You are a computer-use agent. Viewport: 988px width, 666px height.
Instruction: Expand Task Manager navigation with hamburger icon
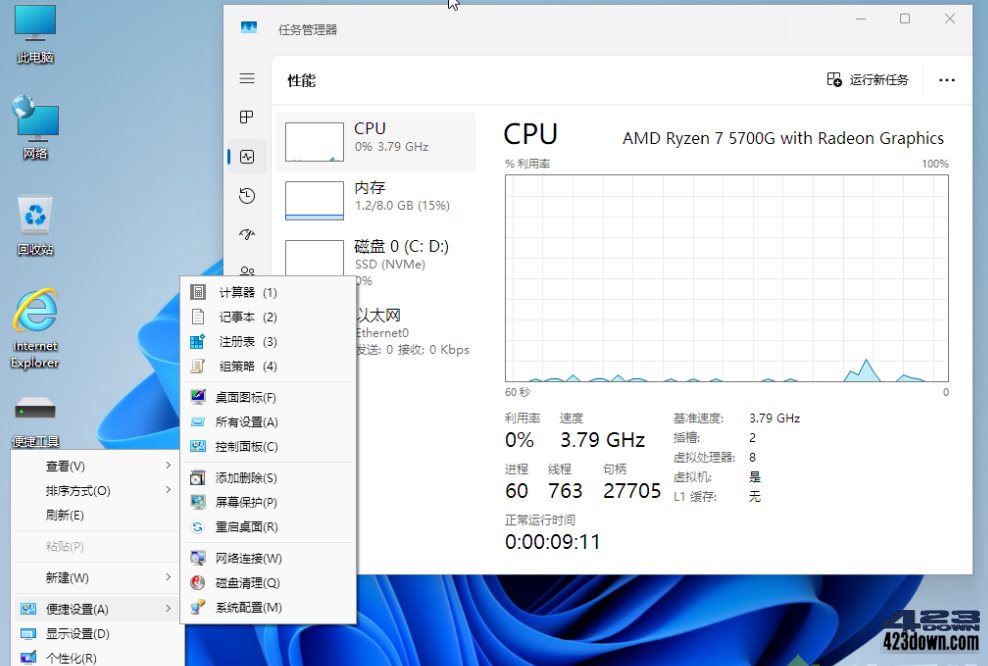pos(247,79)
